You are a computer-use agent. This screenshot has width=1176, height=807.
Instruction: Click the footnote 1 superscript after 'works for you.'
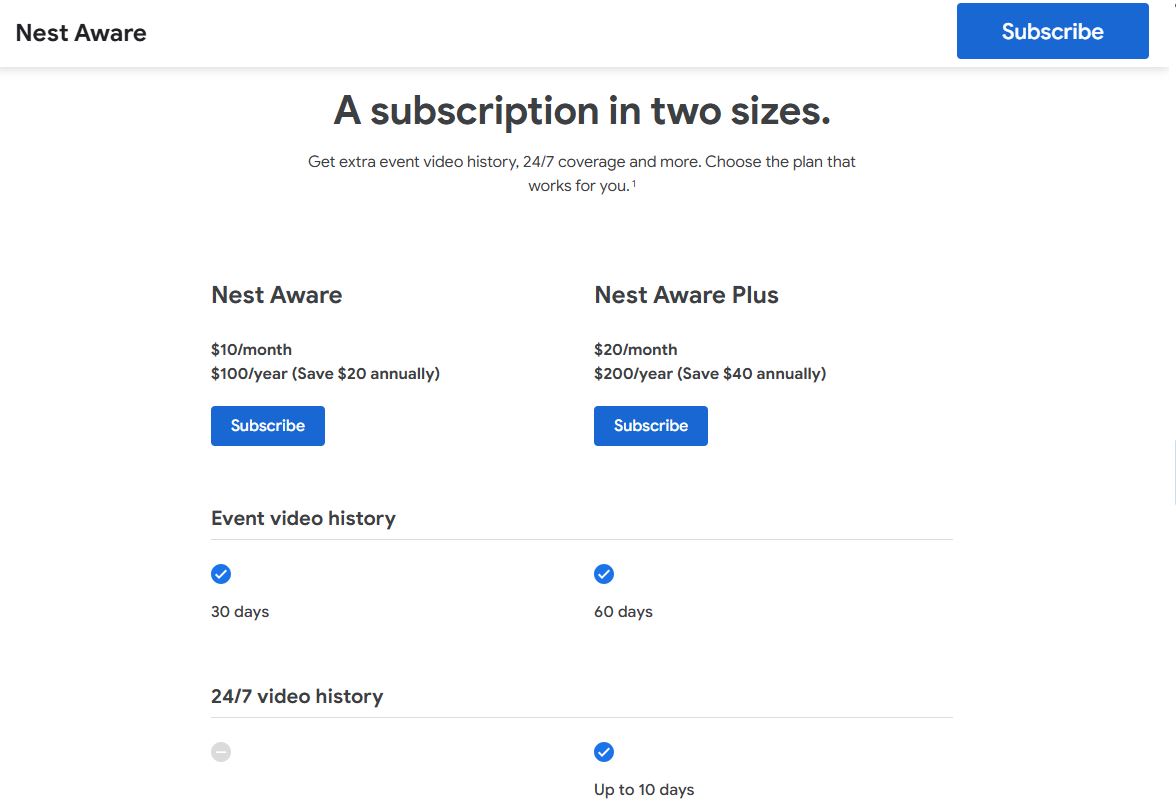tap(634, 183)
